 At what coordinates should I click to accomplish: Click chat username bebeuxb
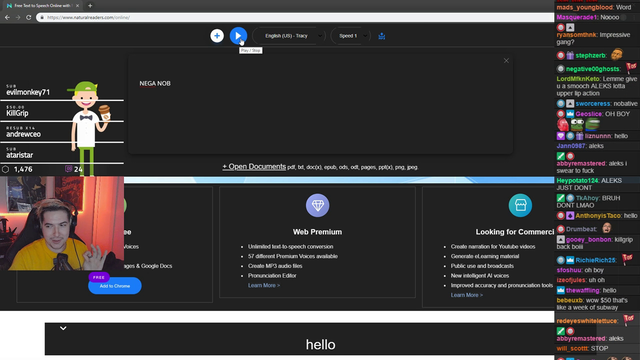[570, 300]
